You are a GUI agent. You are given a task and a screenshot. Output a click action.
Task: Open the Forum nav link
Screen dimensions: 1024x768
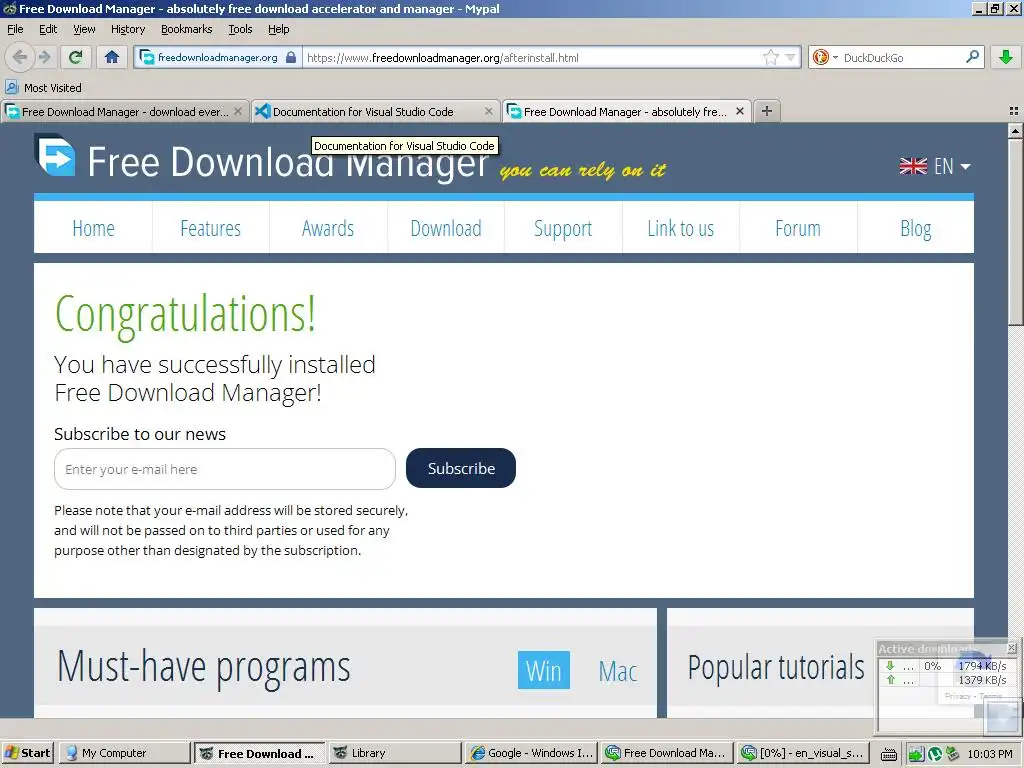(798, 229)
